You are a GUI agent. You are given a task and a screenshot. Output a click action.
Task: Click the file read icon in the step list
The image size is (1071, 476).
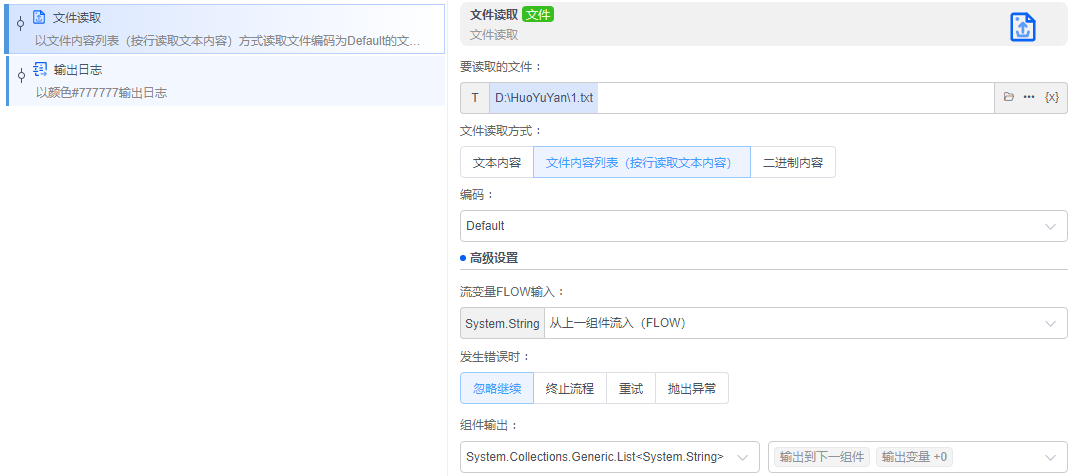(39, 17)
